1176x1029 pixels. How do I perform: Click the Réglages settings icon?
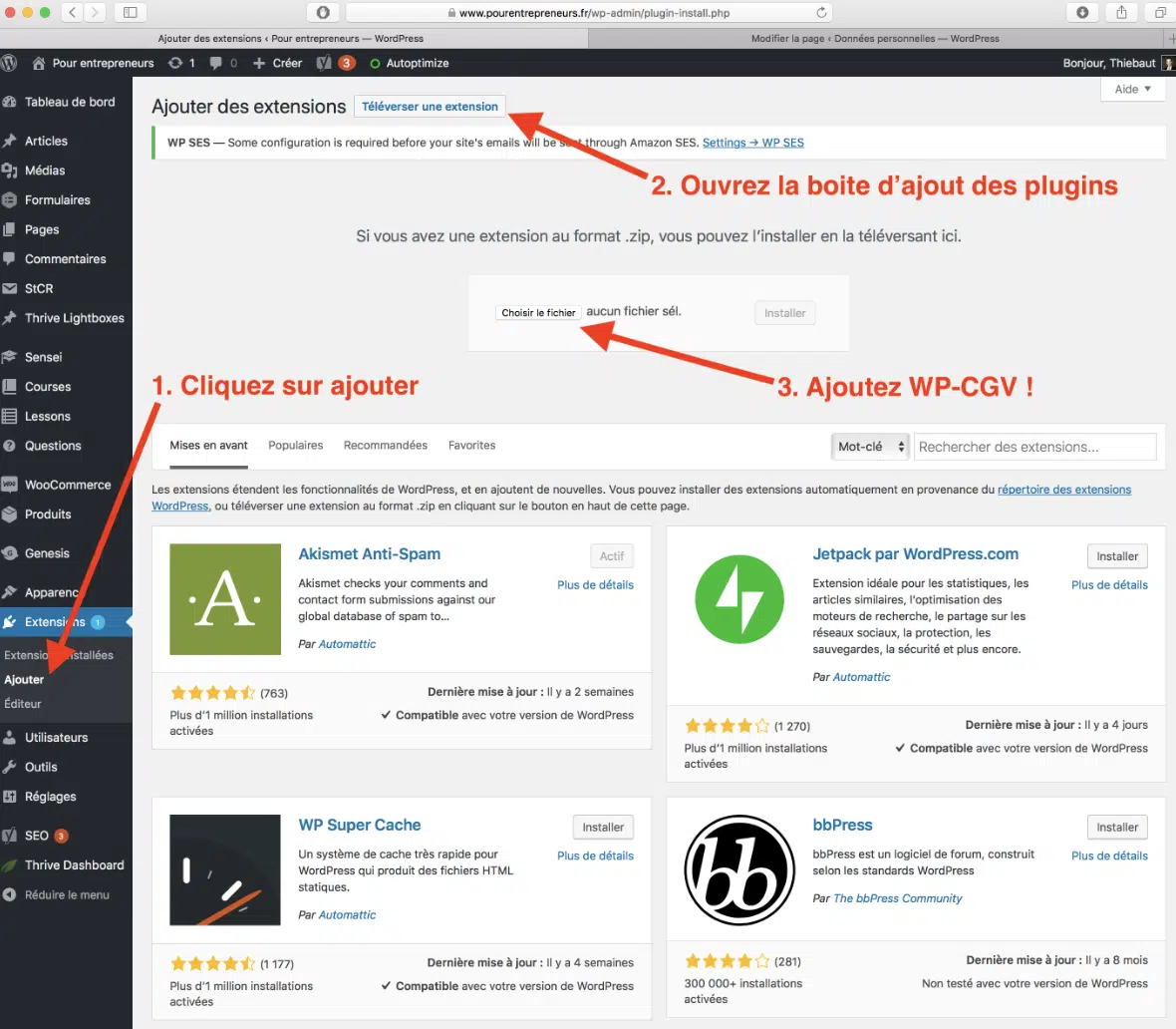tap(10, 797)
